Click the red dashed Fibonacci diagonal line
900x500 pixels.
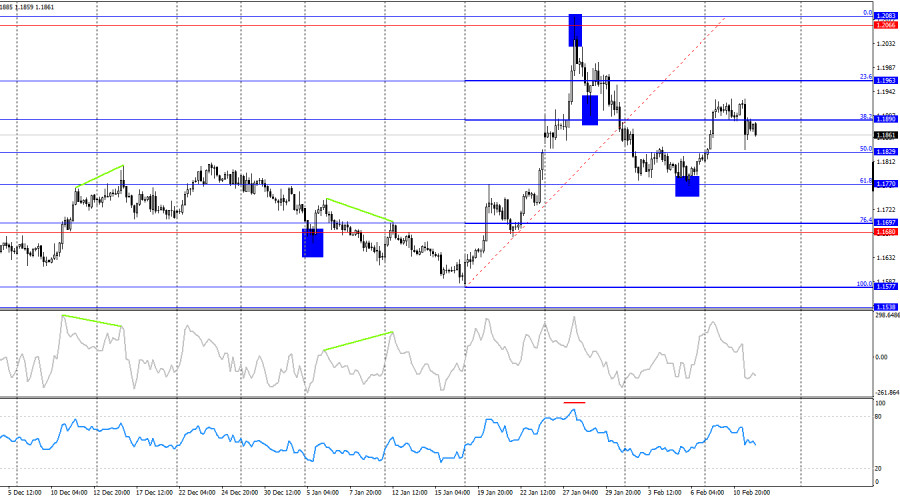point(595,151)
